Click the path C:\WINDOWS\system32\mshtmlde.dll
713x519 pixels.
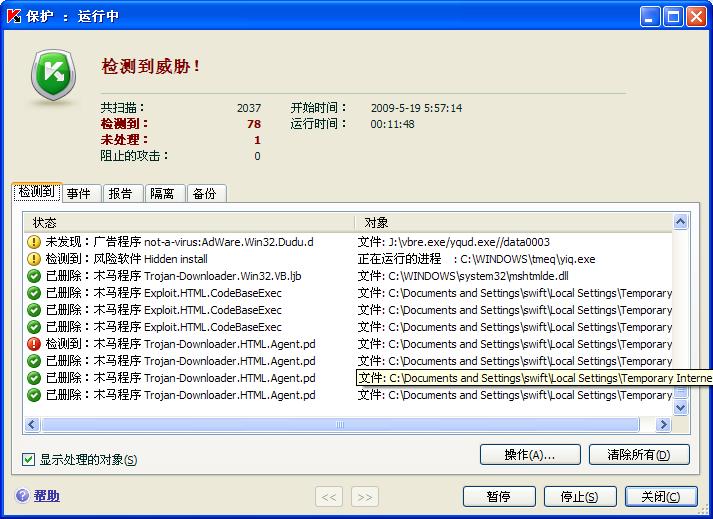click(478, 276)
